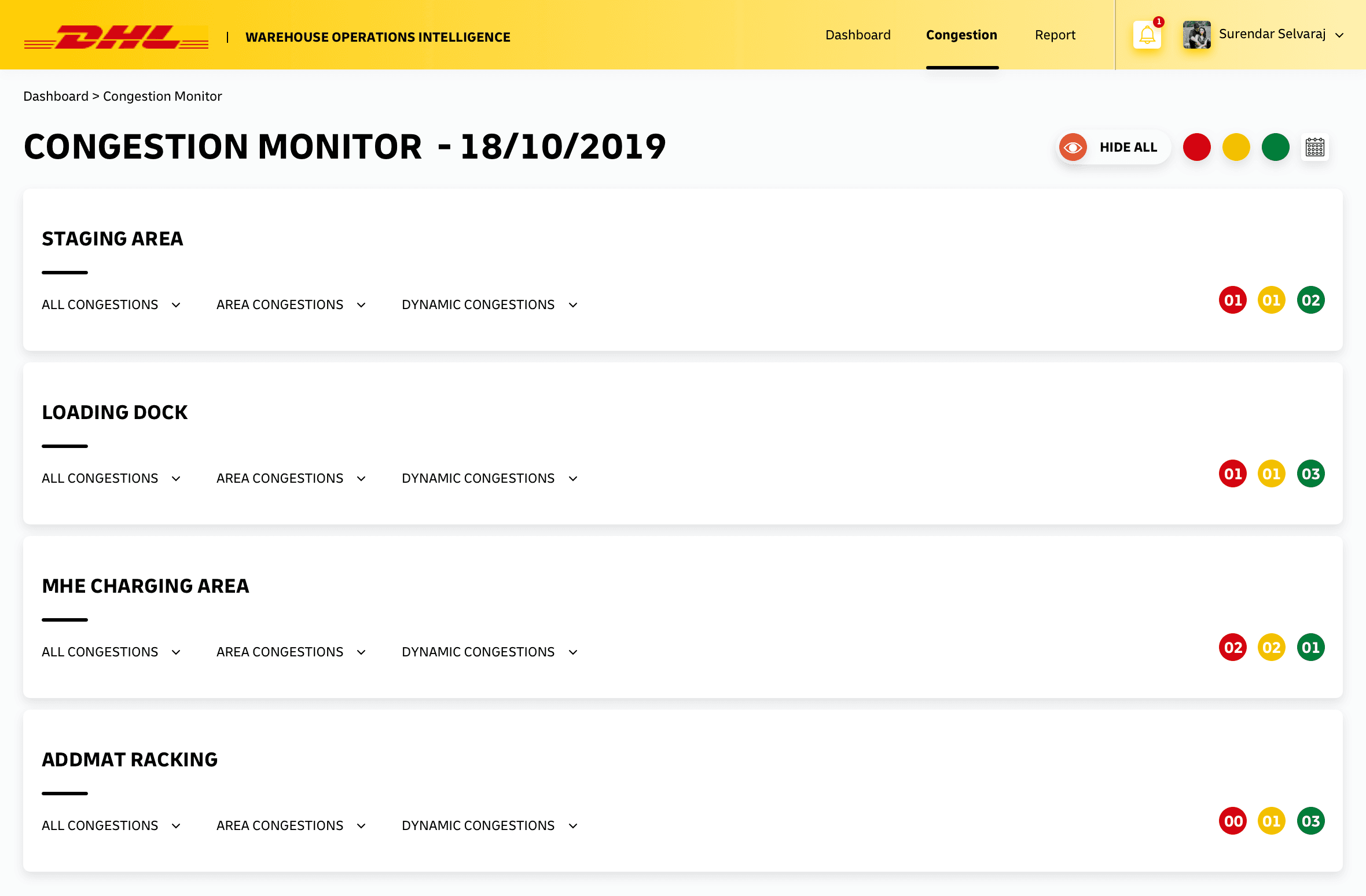Expand Area Congestions in Addmat Racking

(291, 825)
